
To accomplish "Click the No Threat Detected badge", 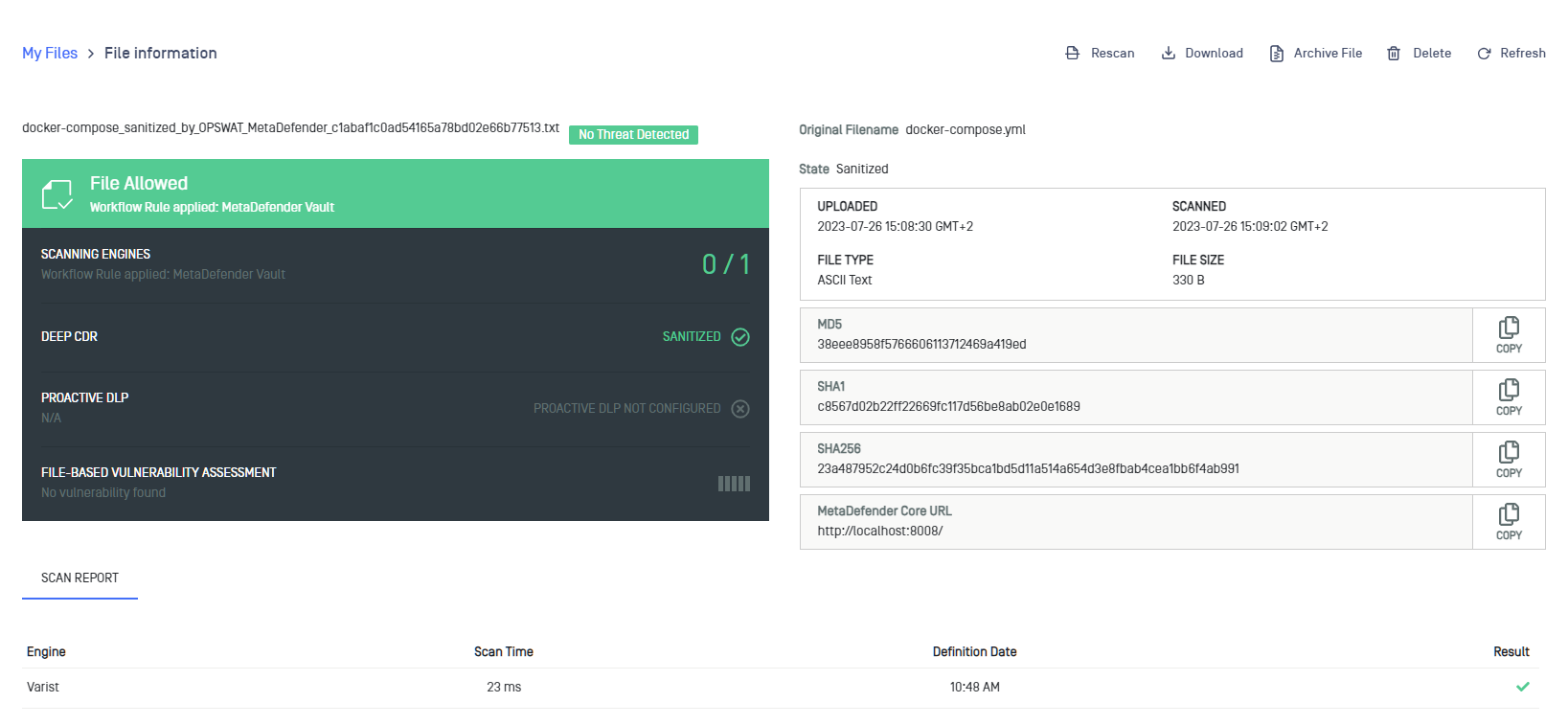I will pos(633,135).
